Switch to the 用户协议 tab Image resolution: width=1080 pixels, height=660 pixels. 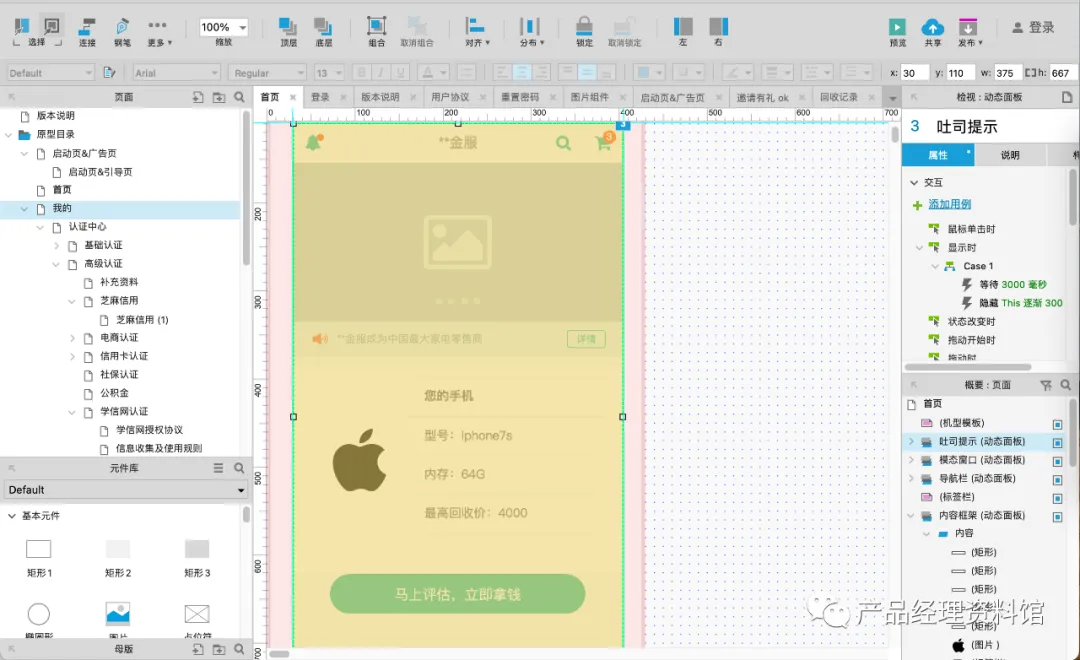[x=450, y=97]
